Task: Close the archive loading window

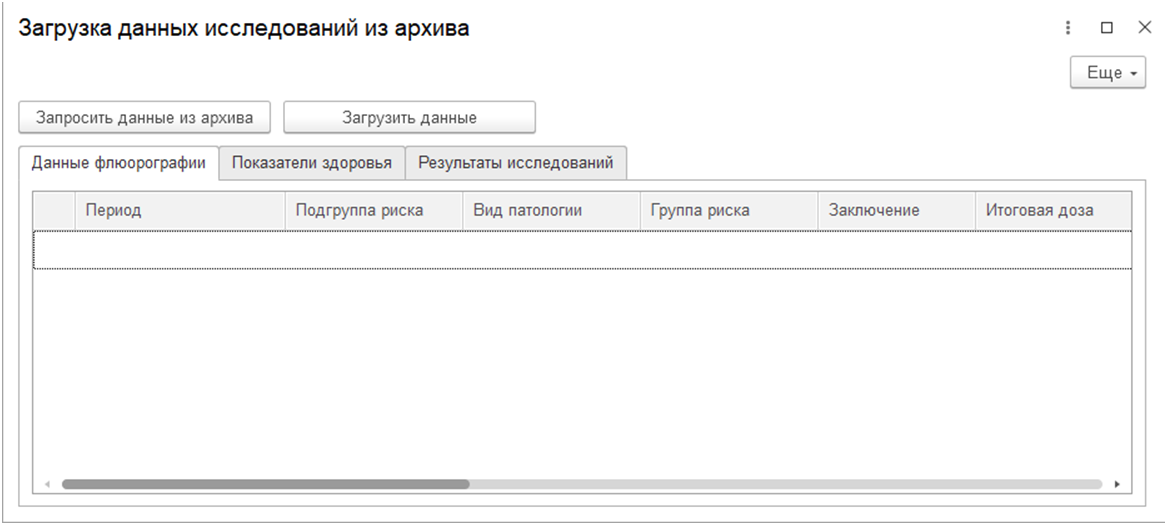Action: pos(1144,28)
